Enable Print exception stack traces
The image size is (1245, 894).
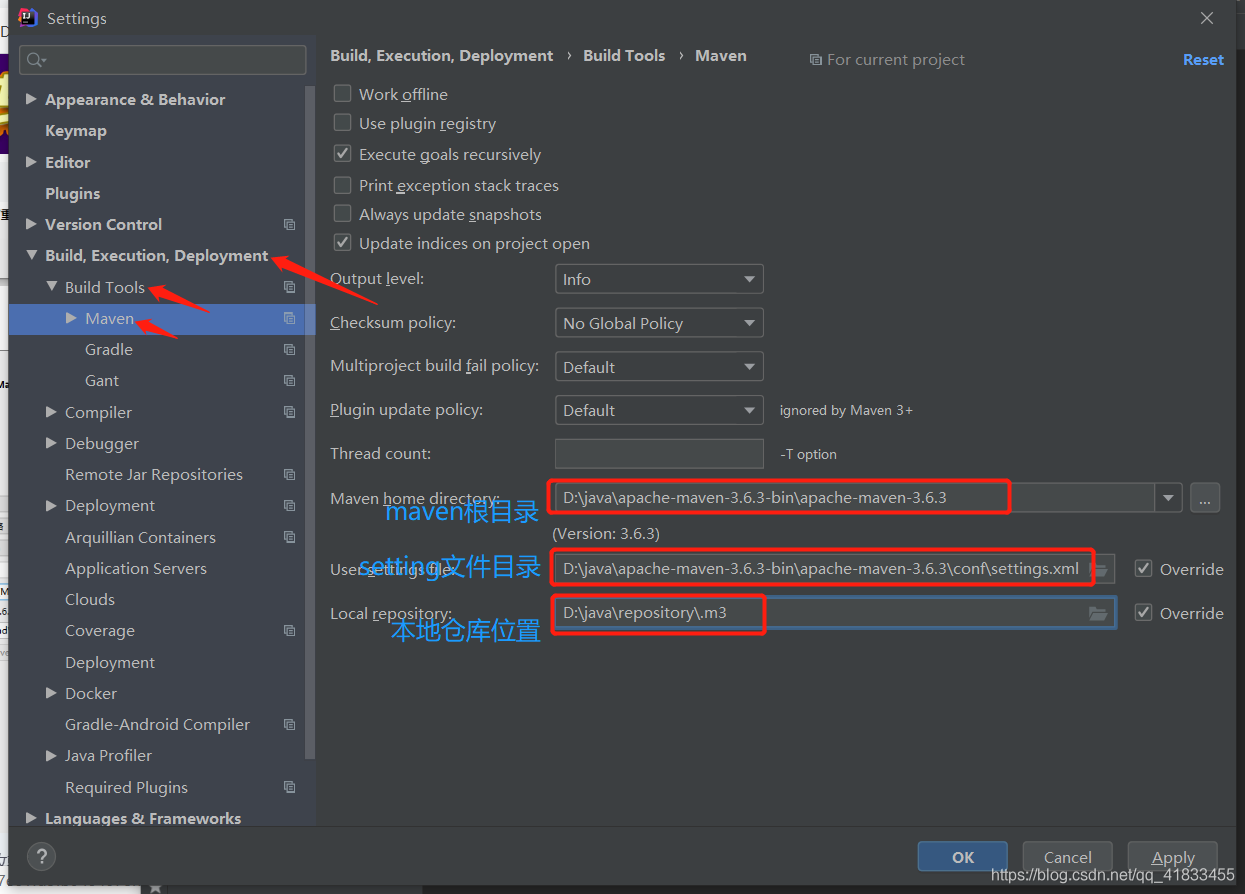(343, 185)
